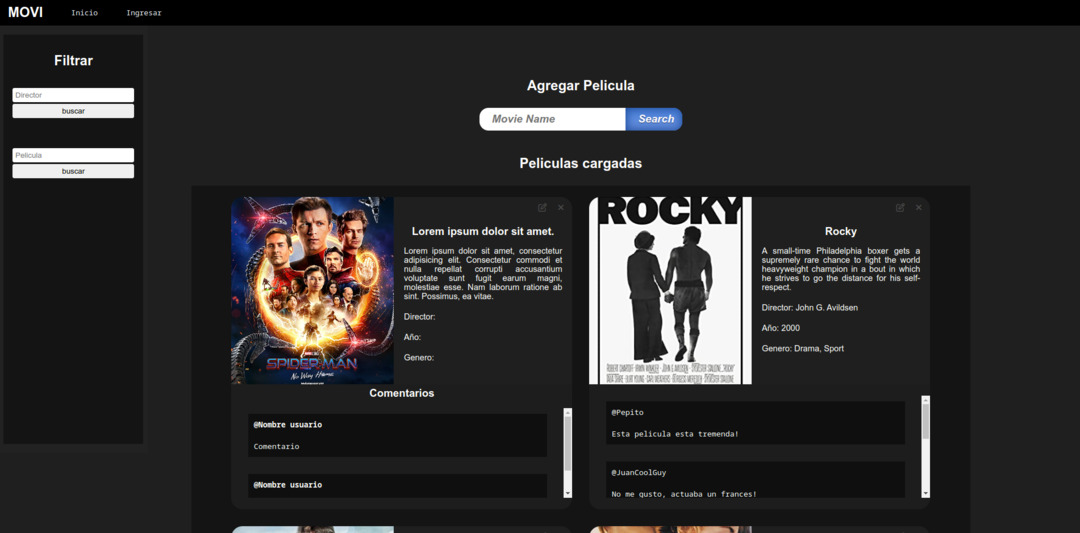
Task: Open the Inicio nav link
Action: coord(85,13)
